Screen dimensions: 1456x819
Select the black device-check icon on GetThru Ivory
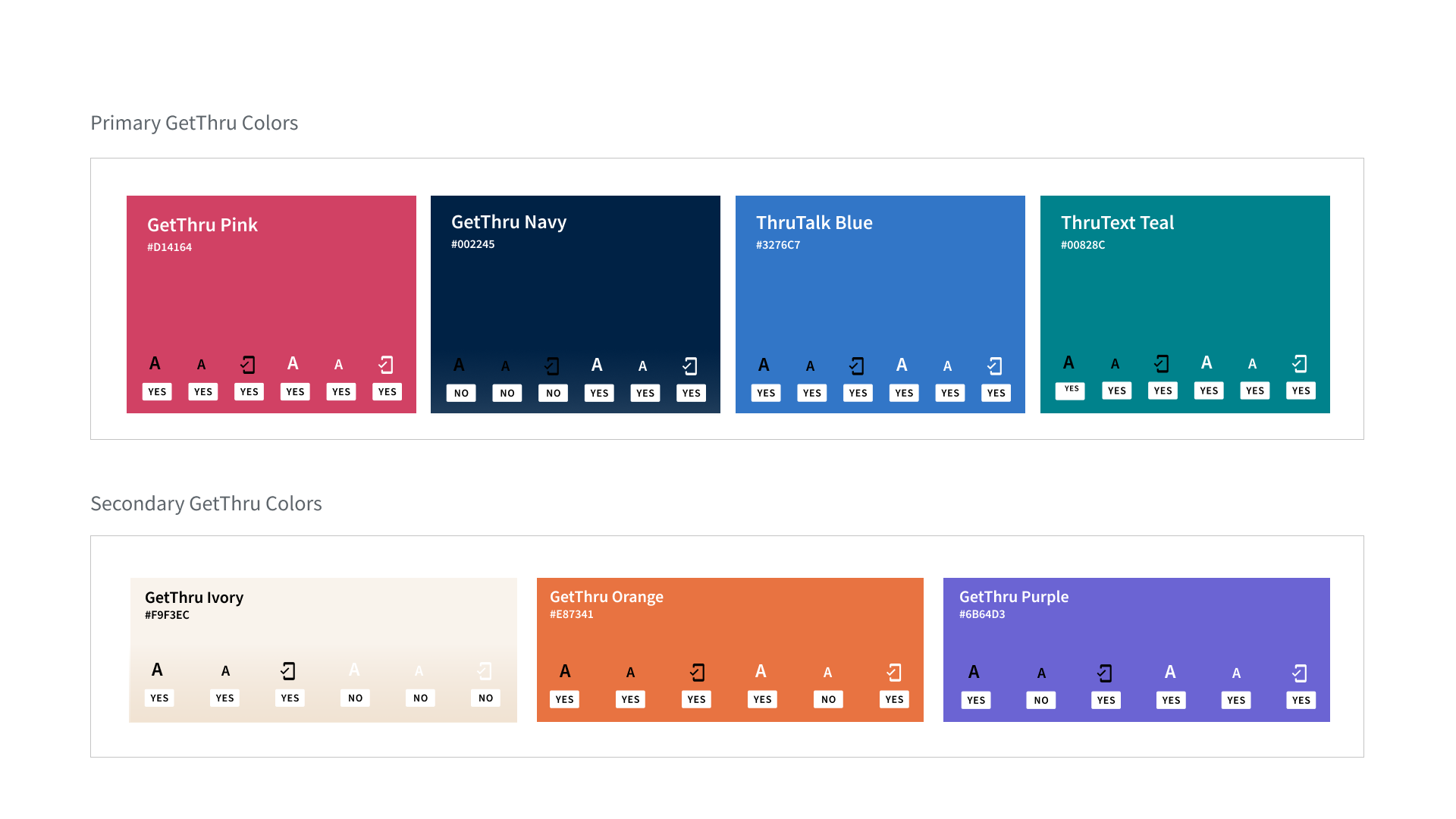point(288,671)
